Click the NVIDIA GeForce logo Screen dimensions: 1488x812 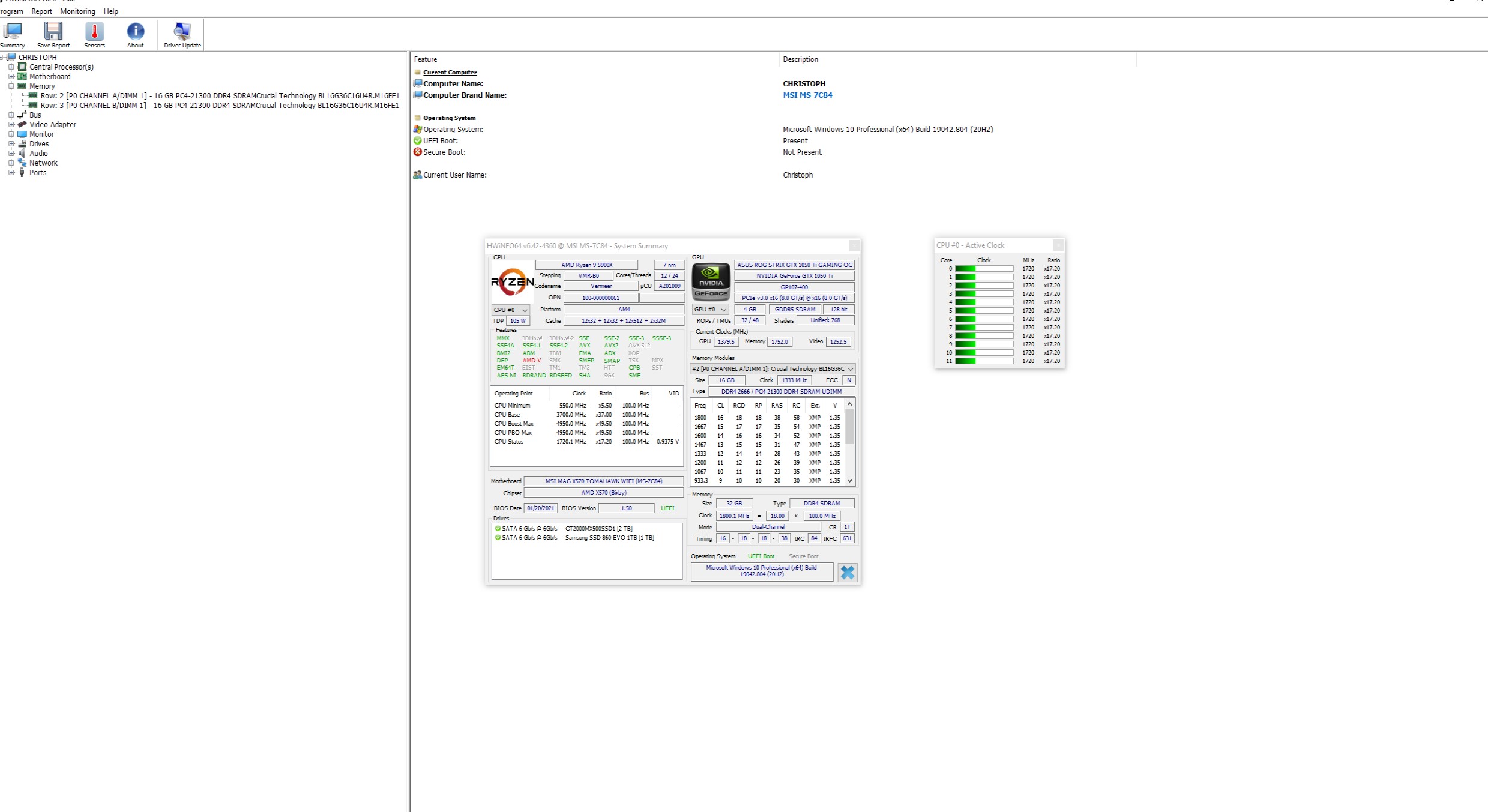pos(711,281)
